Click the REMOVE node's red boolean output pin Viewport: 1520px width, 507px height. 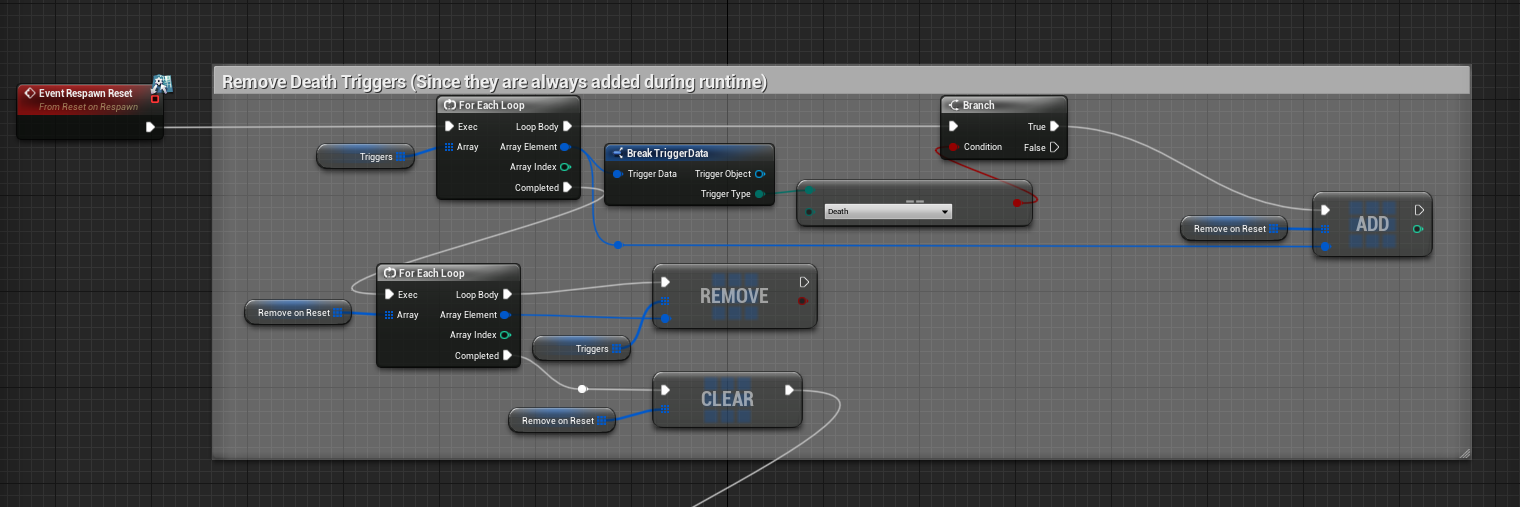tap(803, 301)
